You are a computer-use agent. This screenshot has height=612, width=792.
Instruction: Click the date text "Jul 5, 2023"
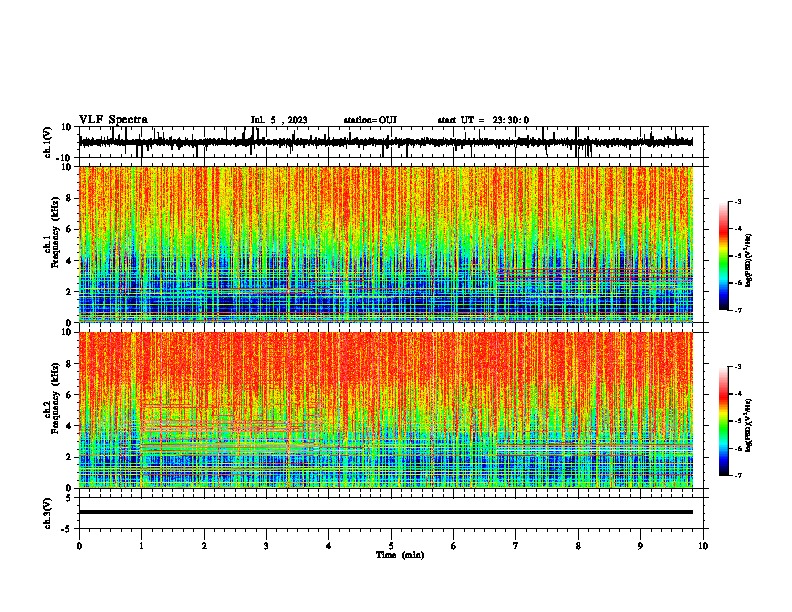[x=279, y=120]
